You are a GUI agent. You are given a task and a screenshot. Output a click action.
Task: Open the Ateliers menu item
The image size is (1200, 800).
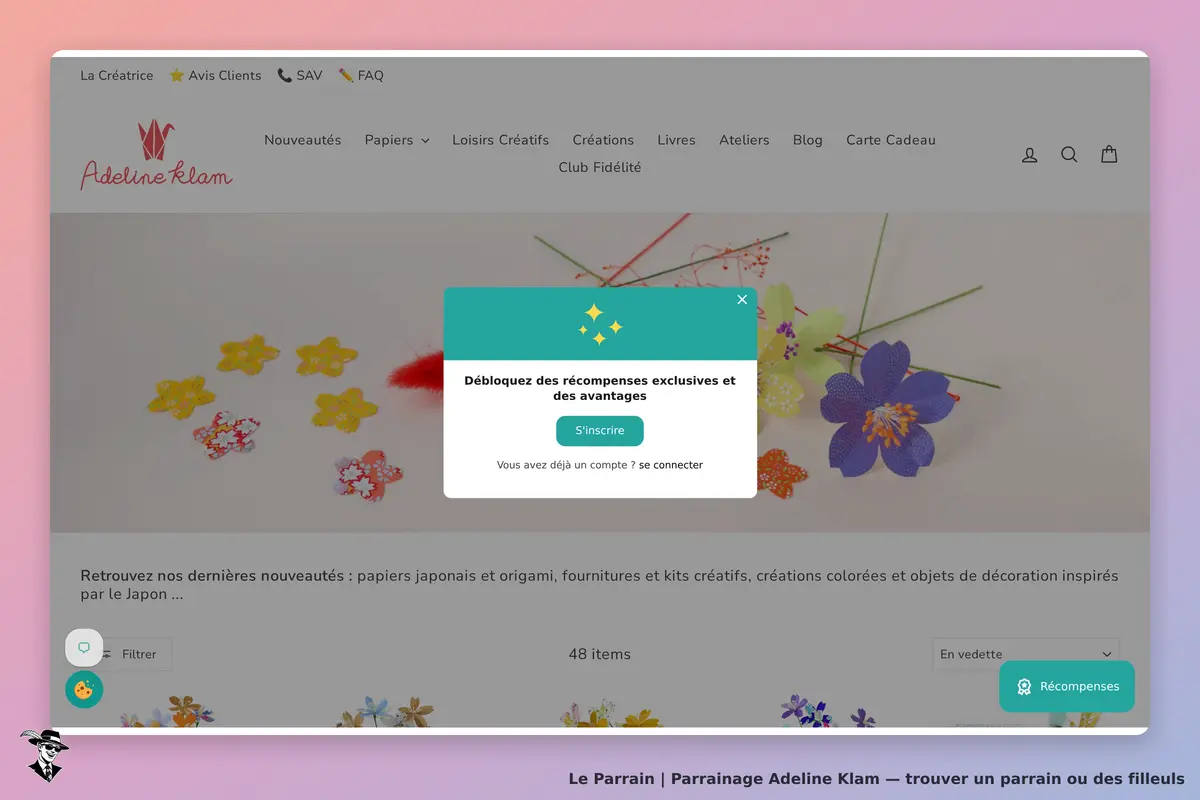pos(744,140)
